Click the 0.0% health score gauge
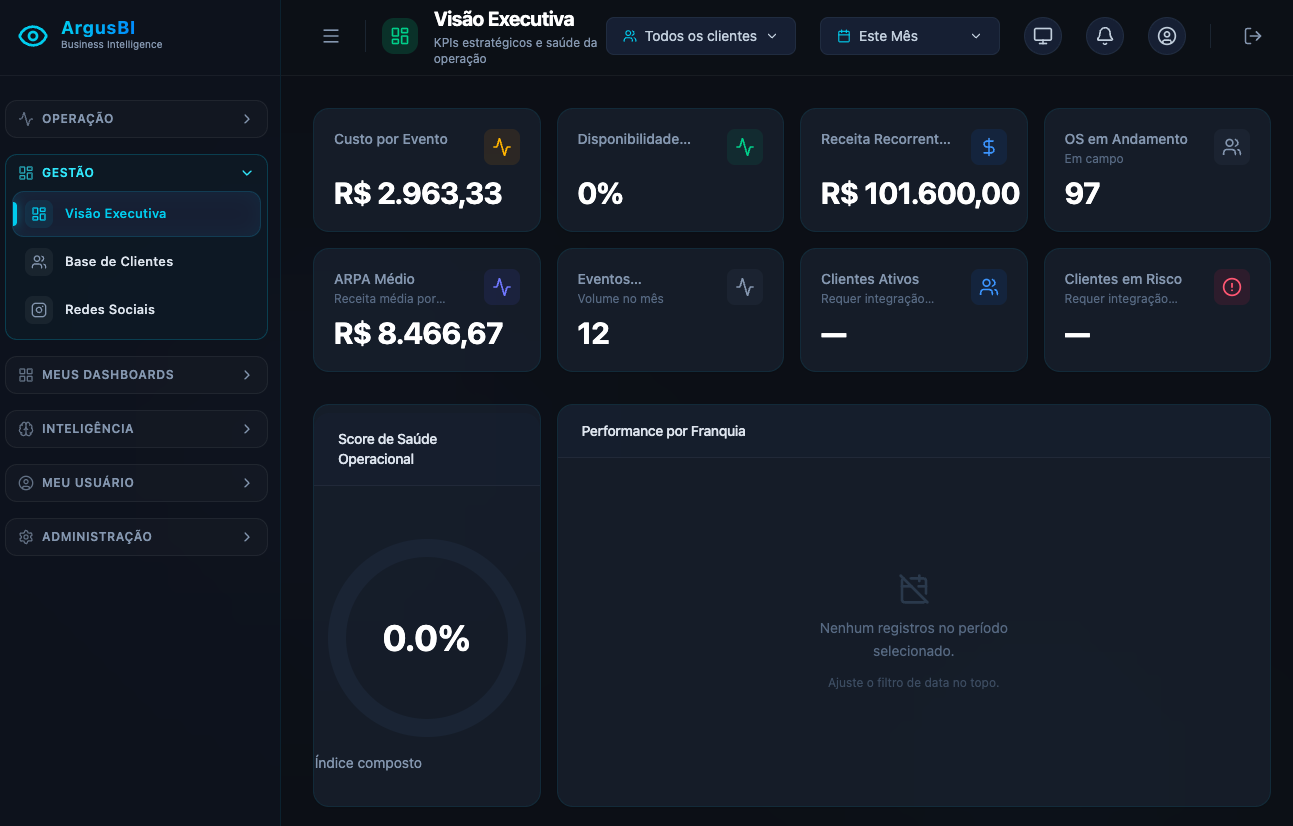This screenshot has height=826, width=1293. [x=427, y=638]
